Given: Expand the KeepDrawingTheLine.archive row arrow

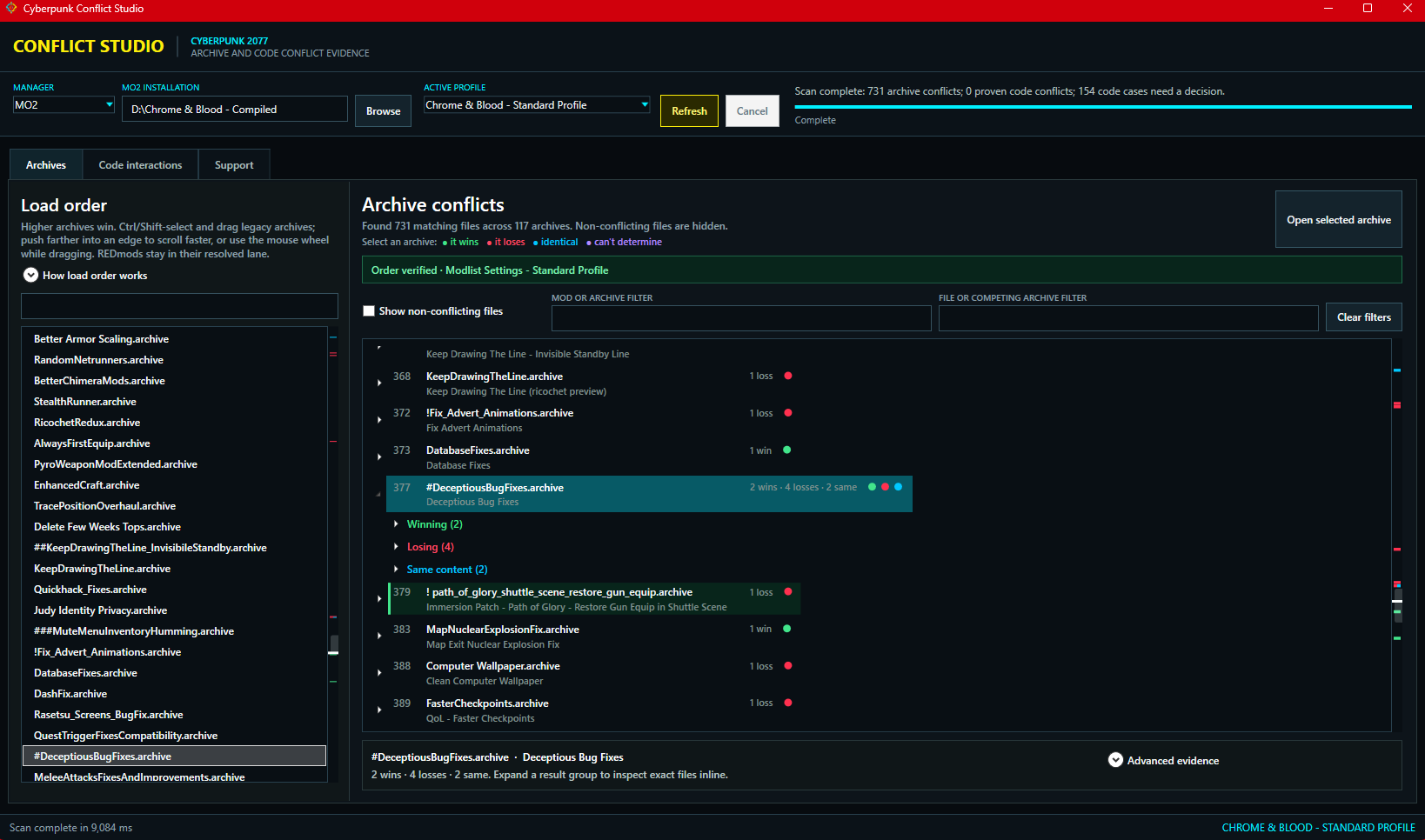Looking at the screenshot, I should click(x=379, y=383).
